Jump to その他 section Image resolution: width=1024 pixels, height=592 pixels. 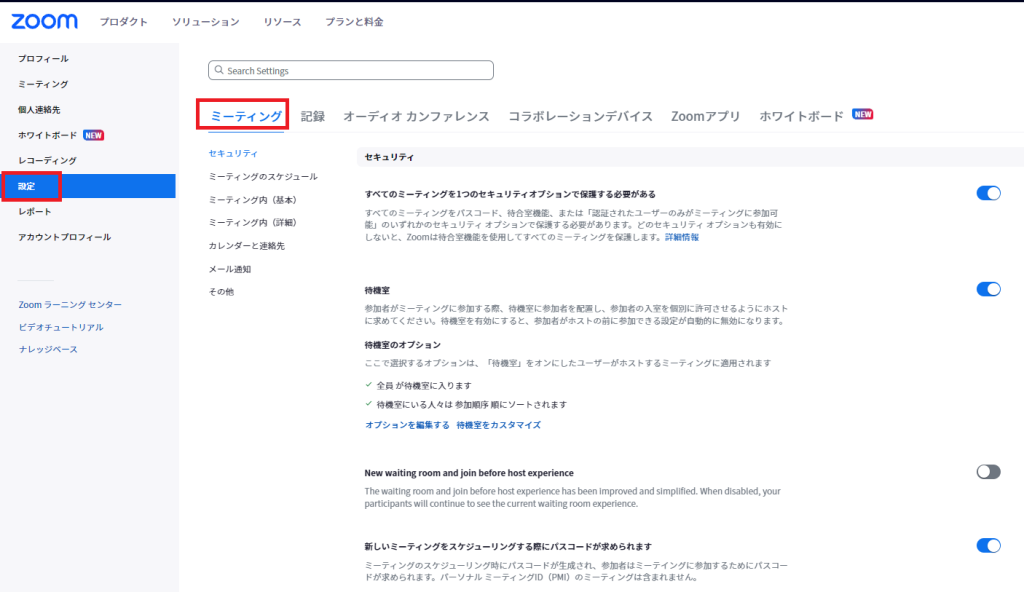click(x=221, y=291)
